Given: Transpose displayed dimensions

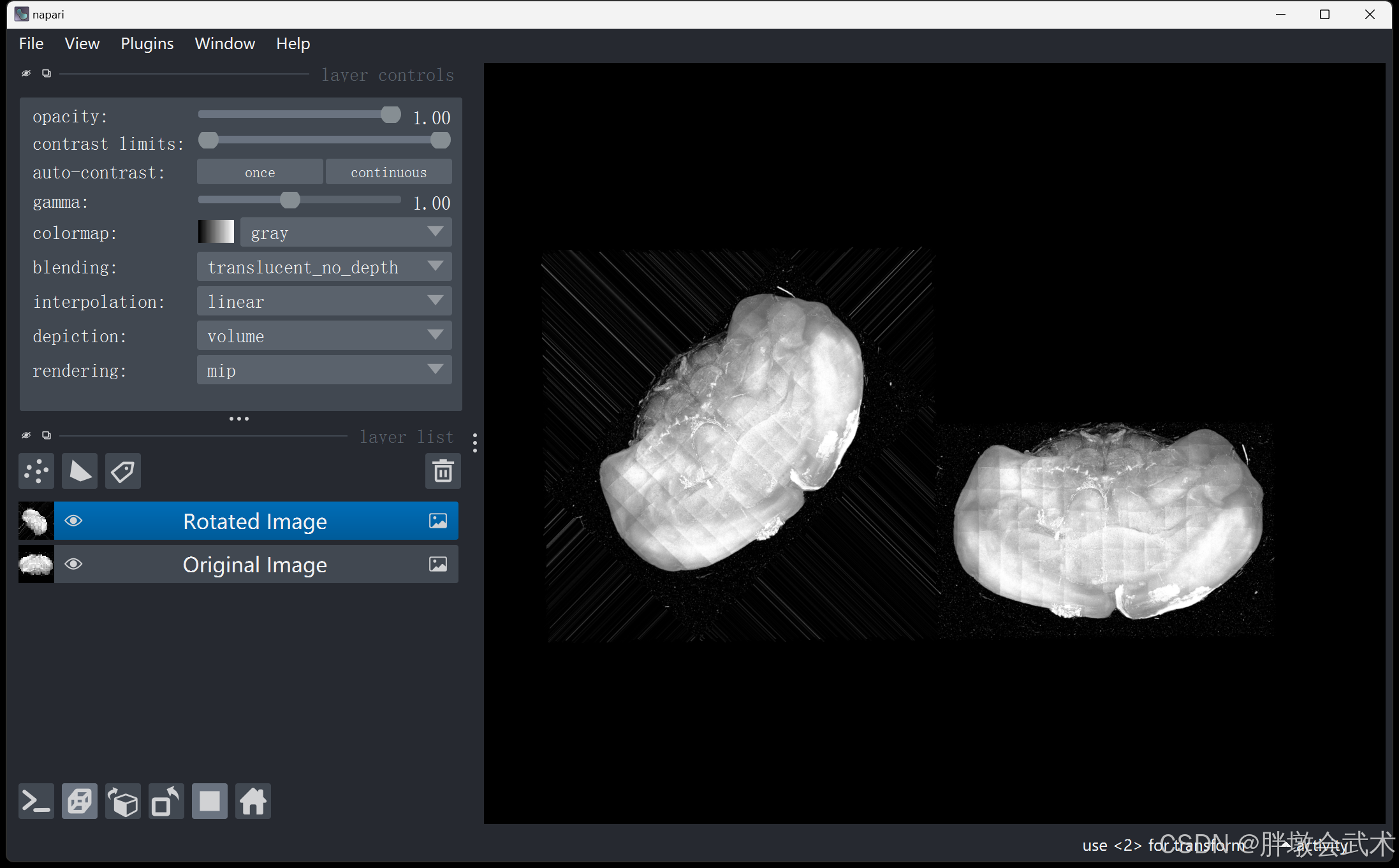Looking at the screenshot, I should 166,802.
